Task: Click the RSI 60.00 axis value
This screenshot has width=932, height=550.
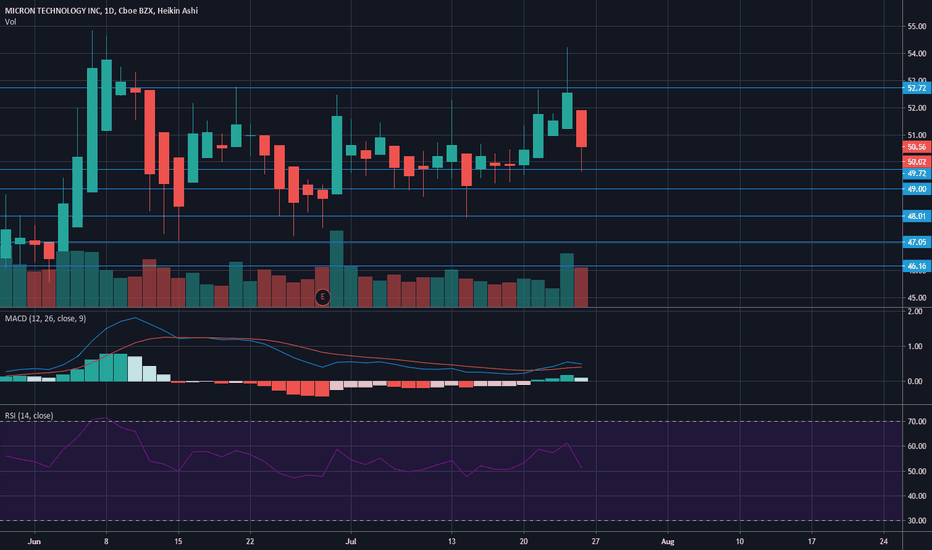Action: click(x=917, y=446)
